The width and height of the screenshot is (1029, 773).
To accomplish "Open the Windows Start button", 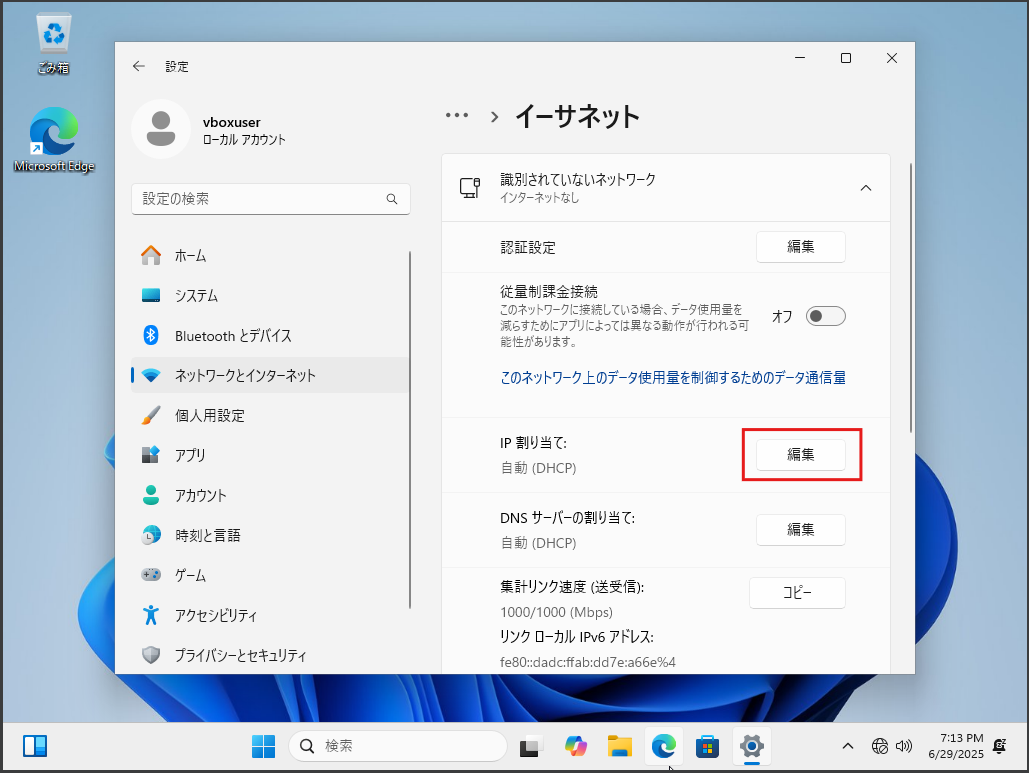I will click(x=263, y=746).
